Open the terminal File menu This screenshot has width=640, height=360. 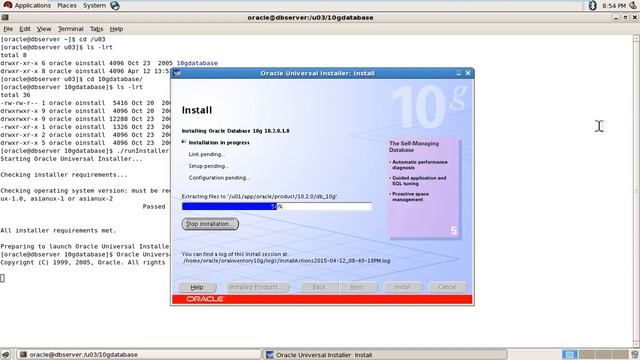point(8,29)
